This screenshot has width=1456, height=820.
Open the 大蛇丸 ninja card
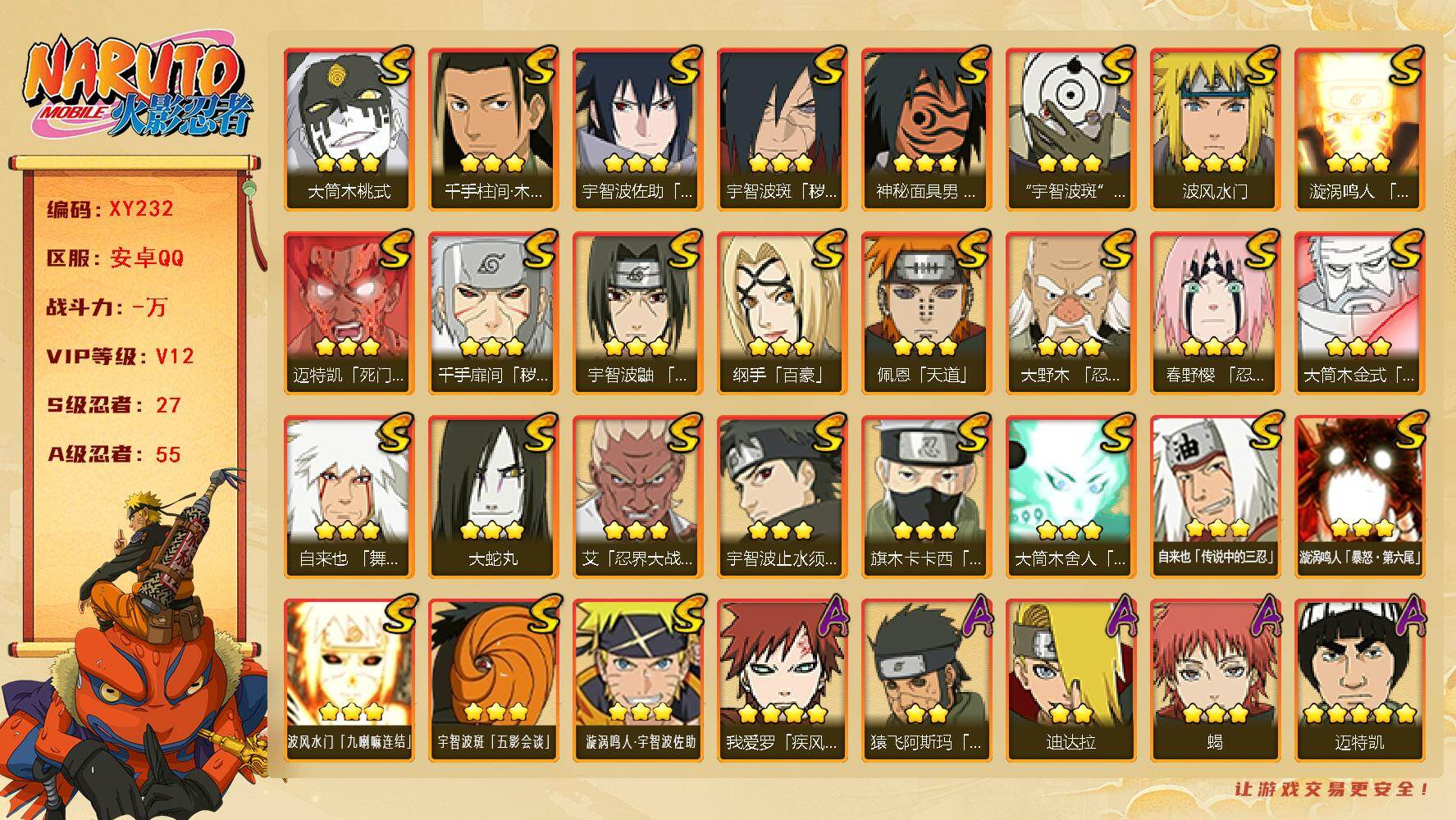click(493, 497)
